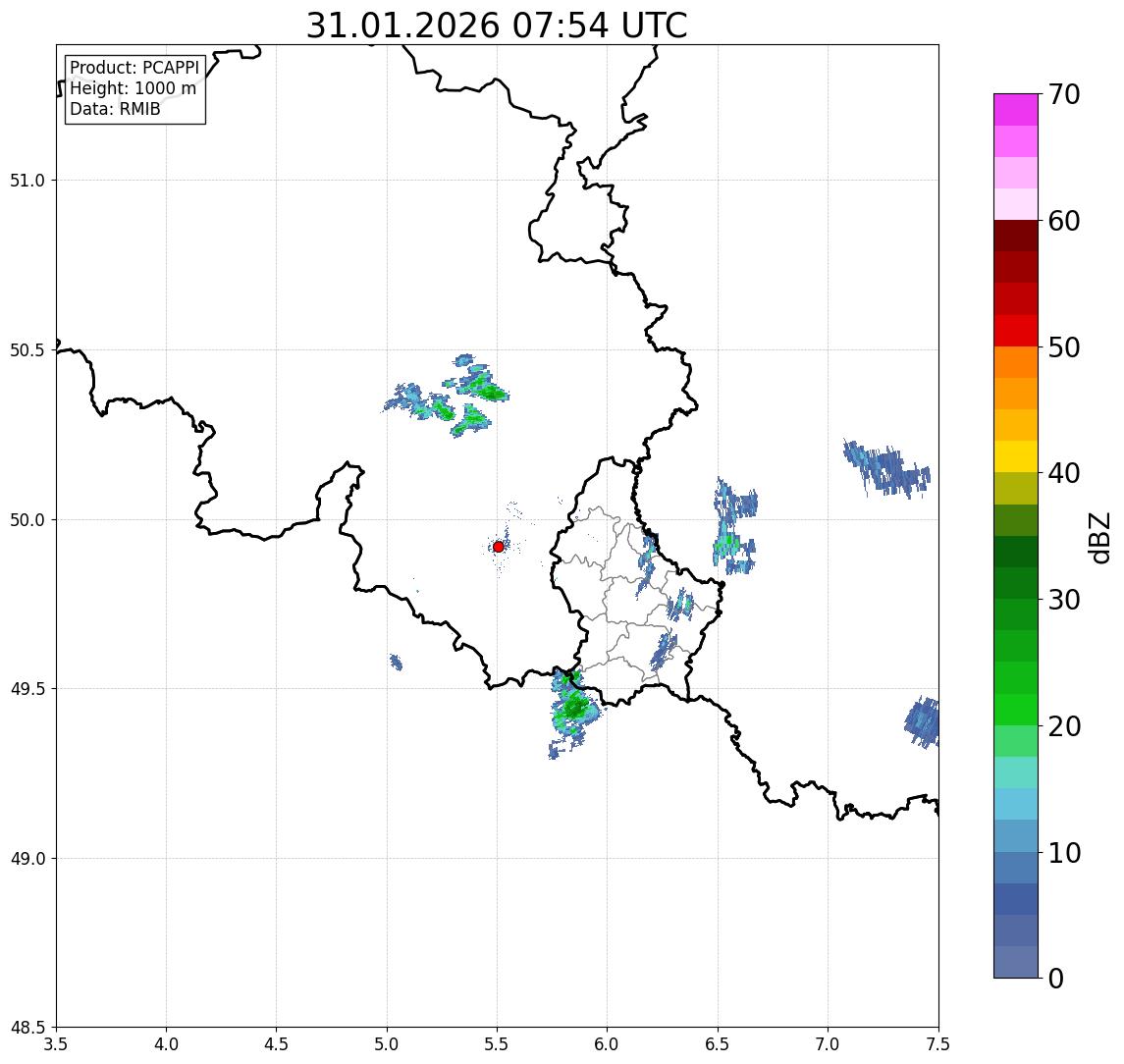The image size is (1124, 1064).
Task: Click the longitude axis label 3.5
Action: 56,1044
